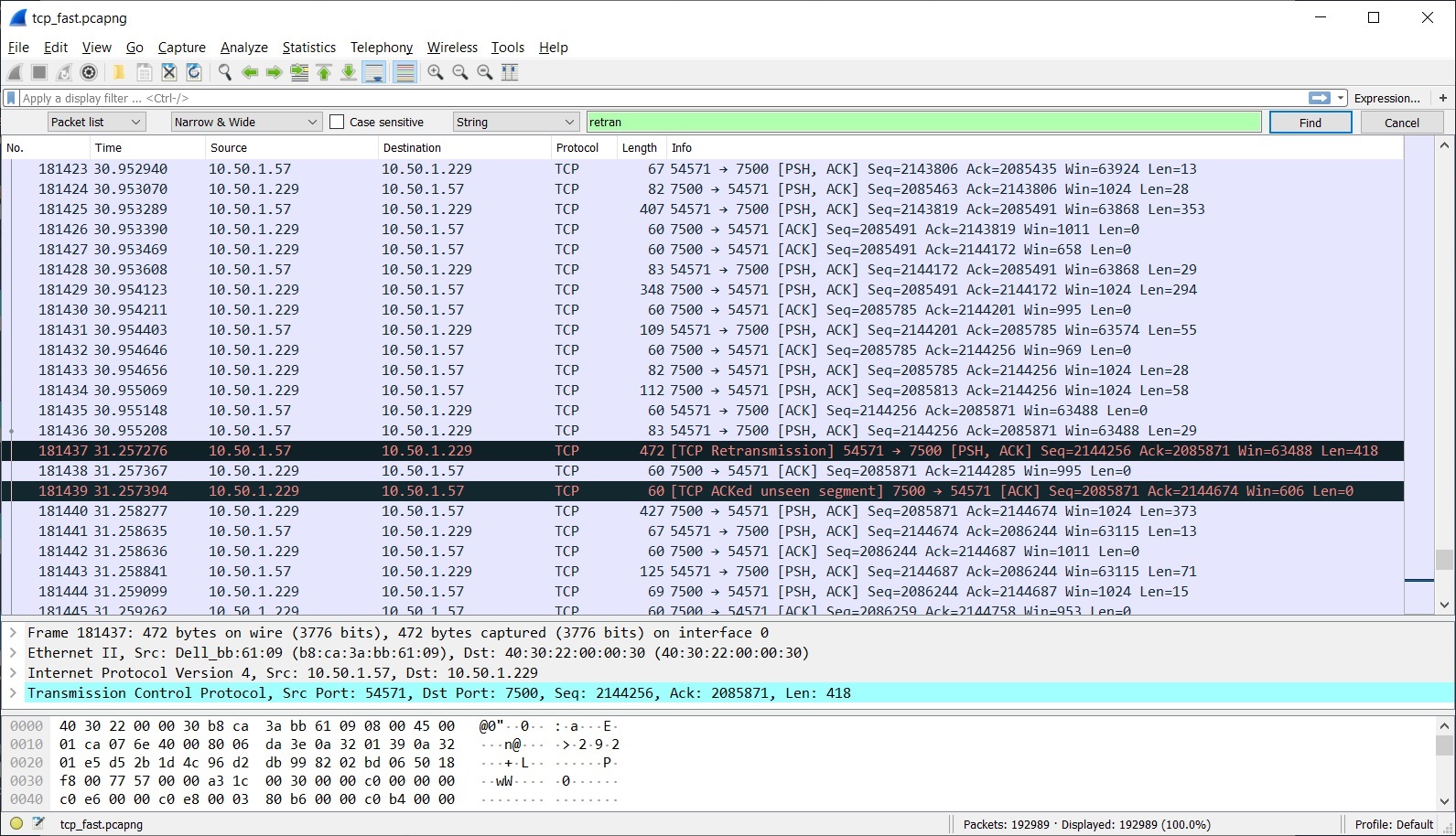
Task: Open the Narrow & Wide character width dropdown
Action: click(x=246, y=122)
